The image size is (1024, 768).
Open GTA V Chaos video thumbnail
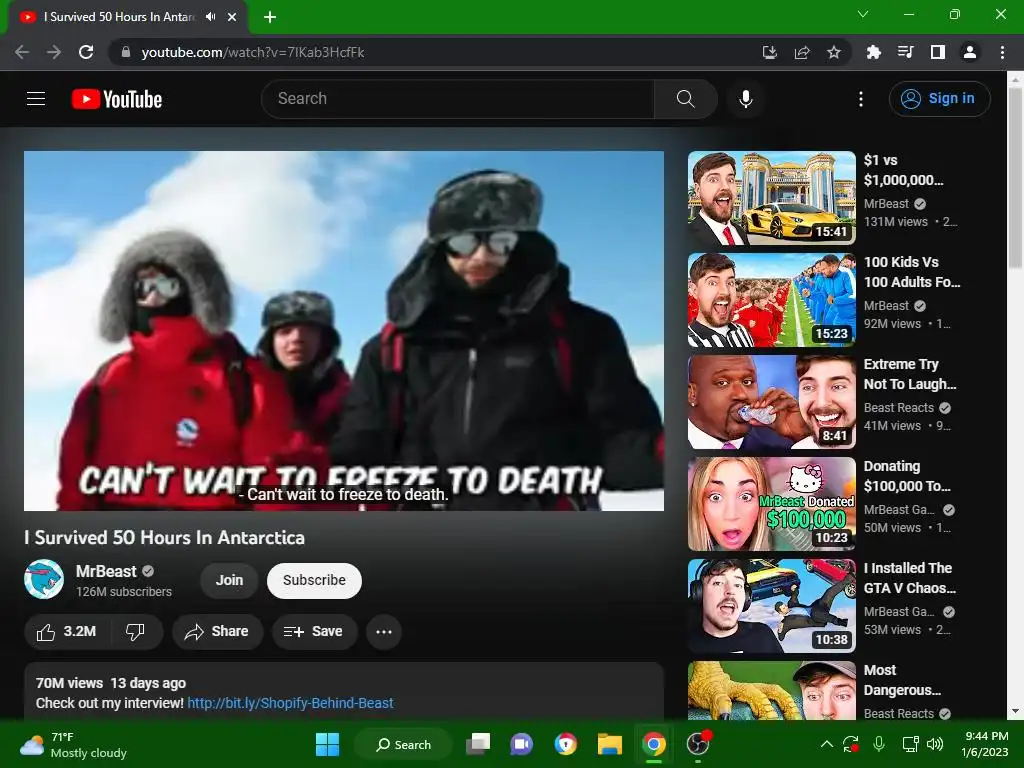[x=771, y=605]
